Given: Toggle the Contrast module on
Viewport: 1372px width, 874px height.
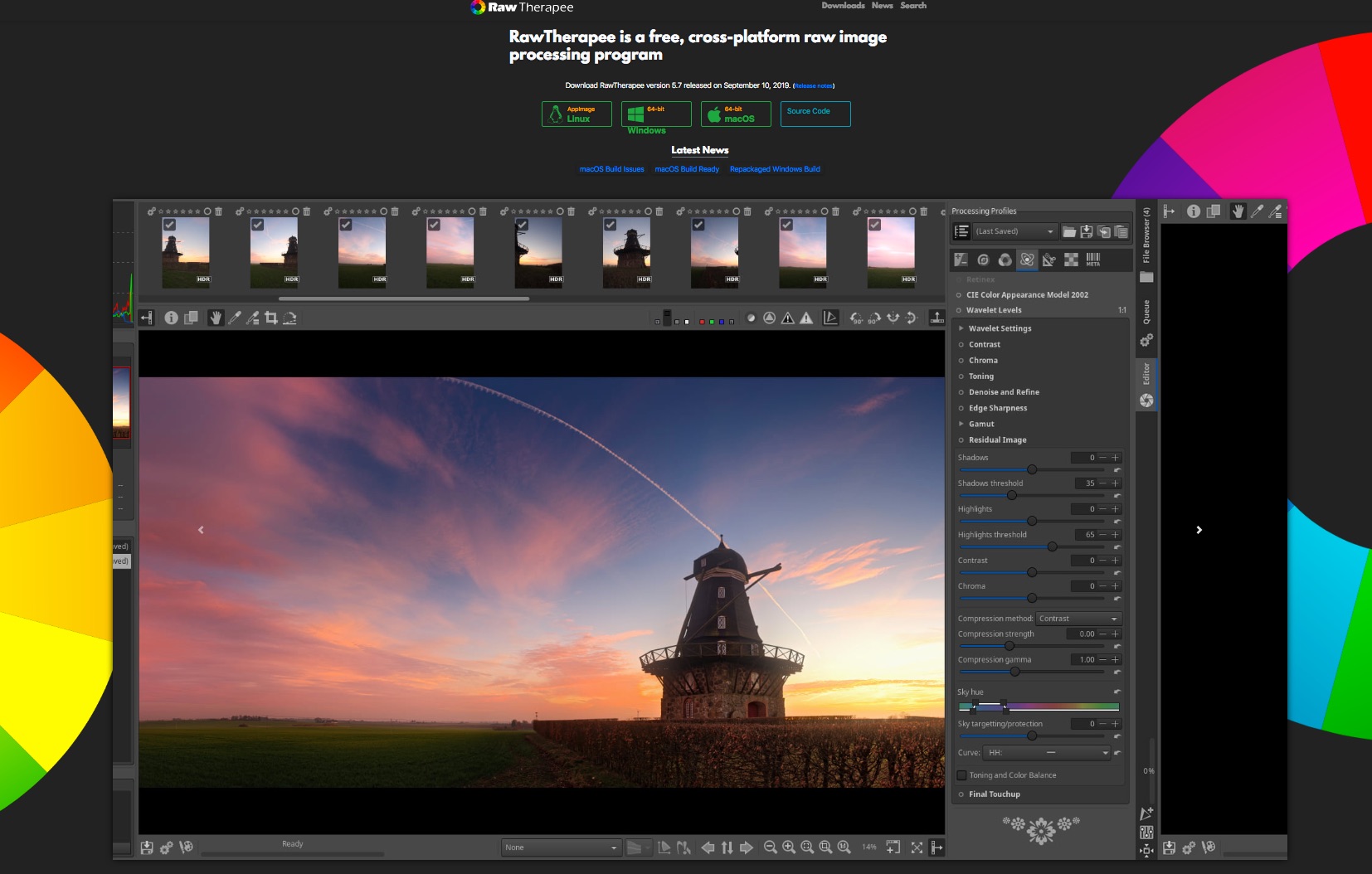Looking at the screenshot, I should pos(961,345).
